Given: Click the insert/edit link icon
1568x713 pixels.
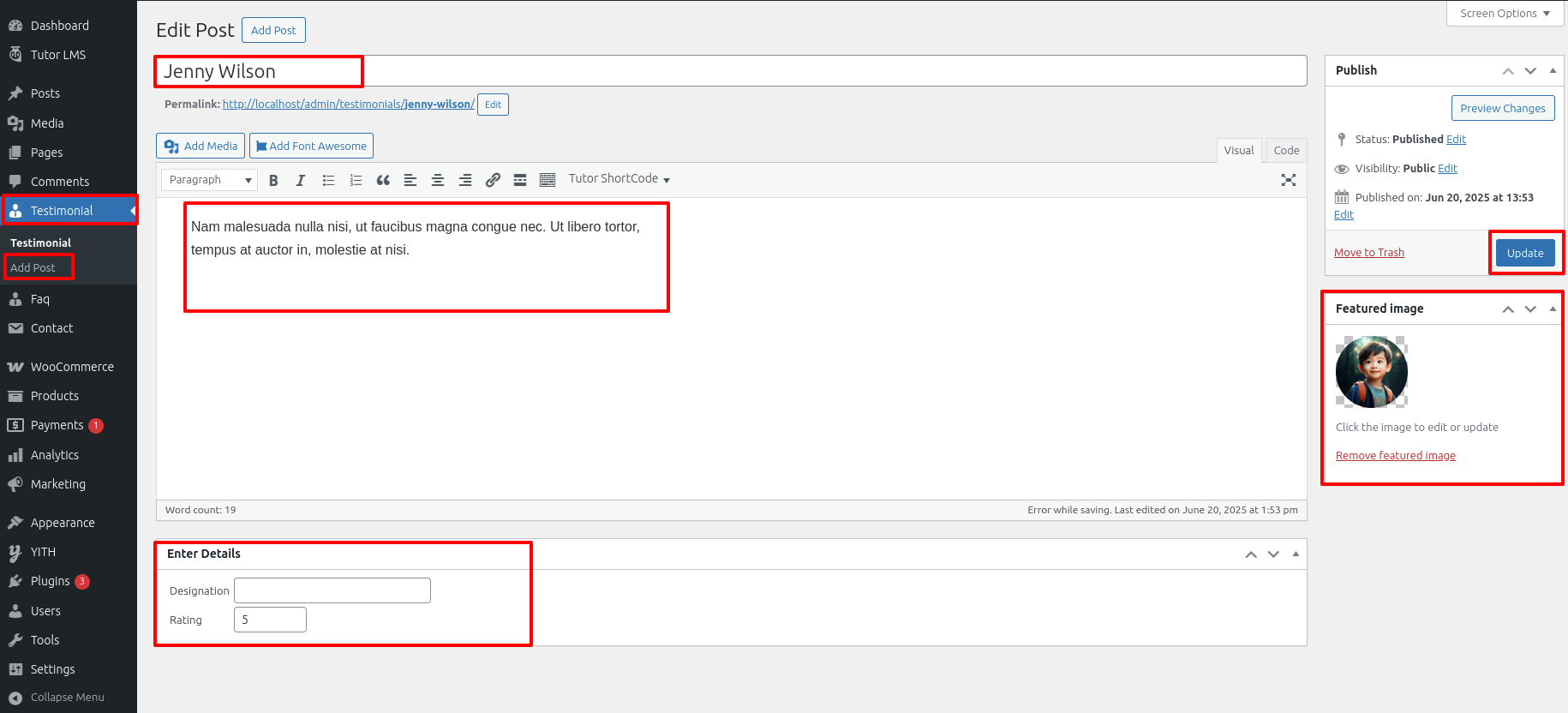Looking at the screenshot, I should pos(493,180).
